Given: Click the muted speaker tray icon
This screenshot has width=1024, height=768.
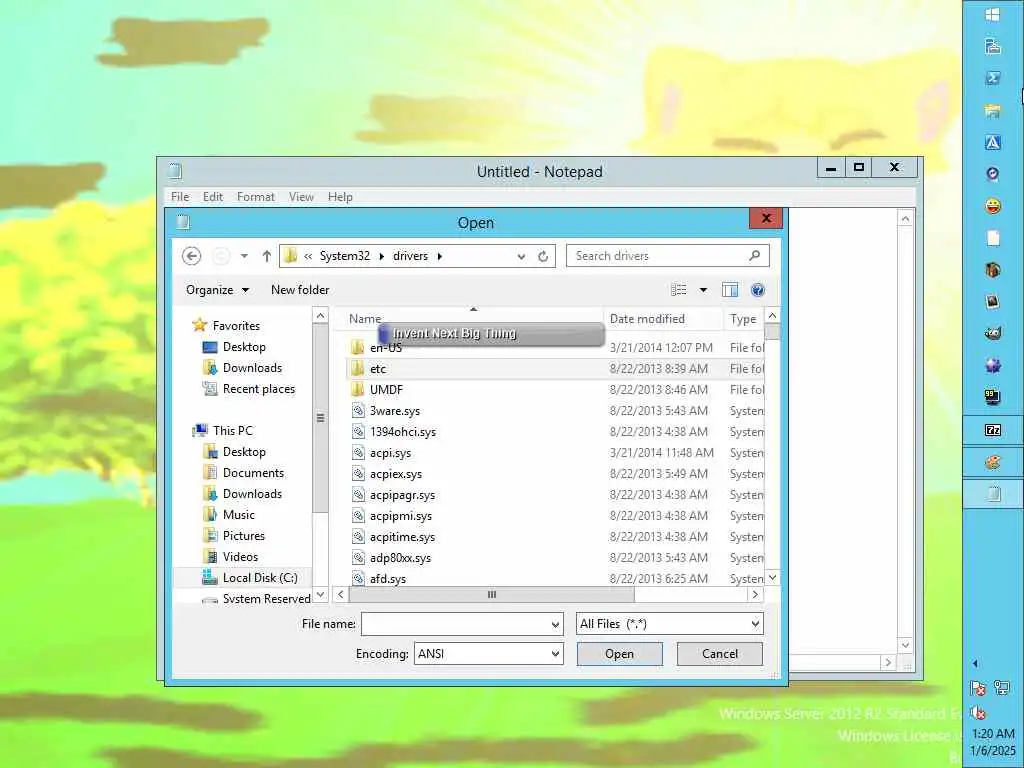Looking at the screenshot, I should click(978, 712).
